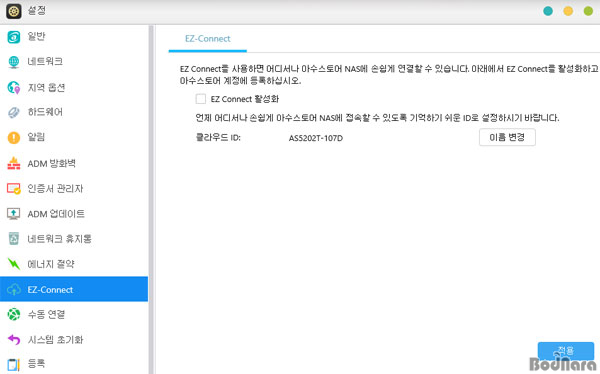Screen dimensions: 600x374
Task: Click the yellow window control button
Action: pos(568,11)
